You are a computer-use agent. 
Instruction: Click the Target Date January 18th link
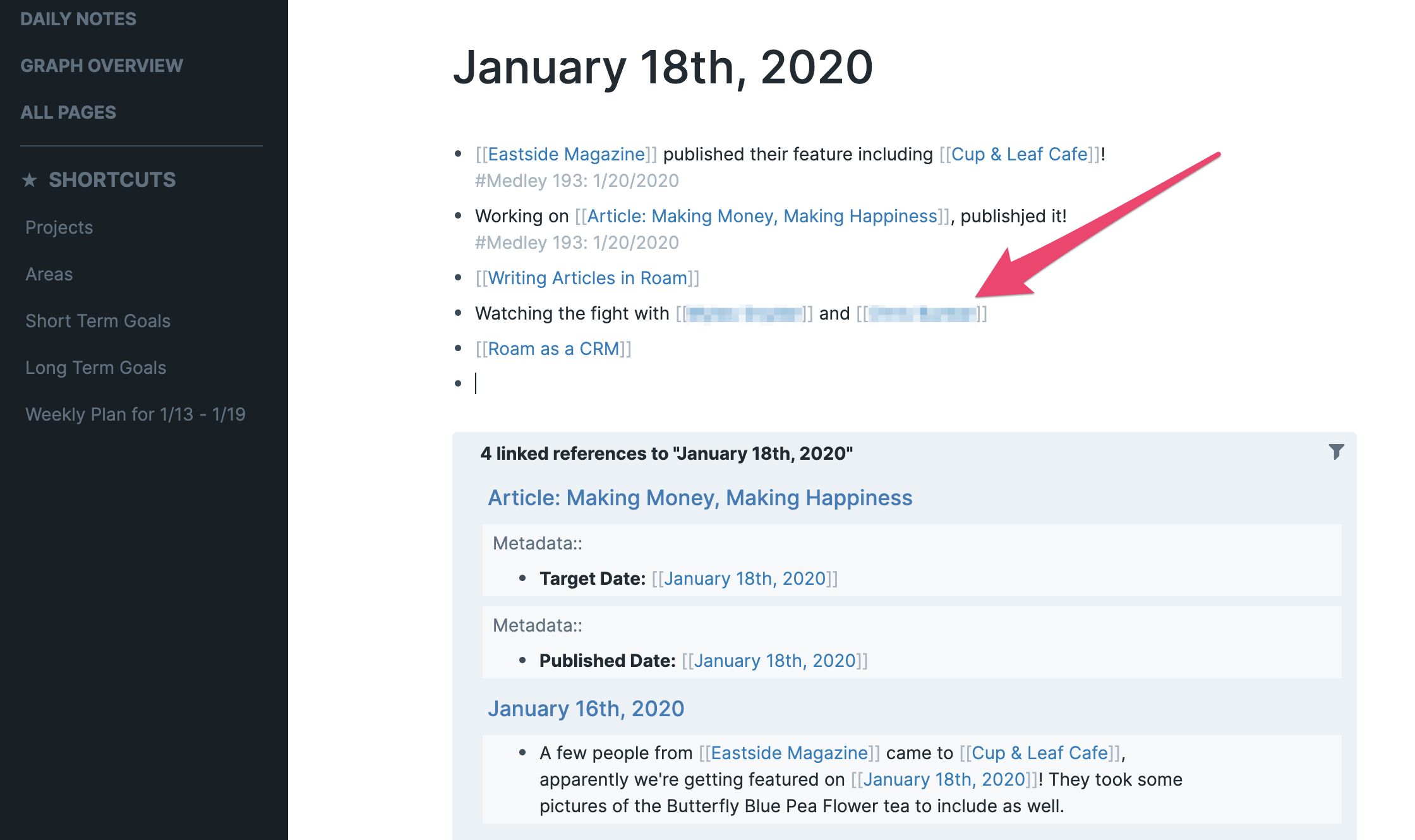click(745, 579)
